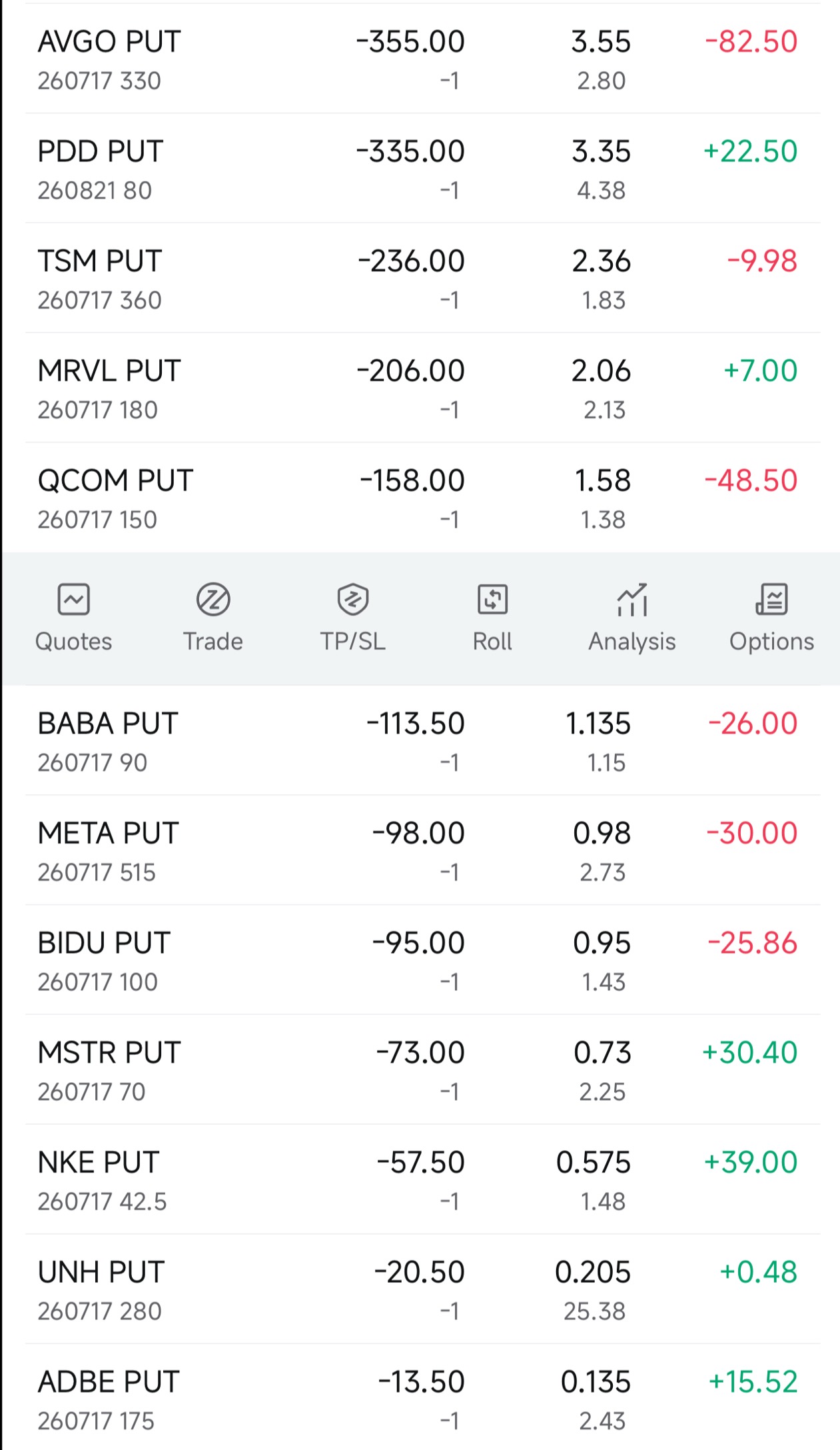Image resolution: width=840 pixels, height=1450 pixels.
Task: Tap AVGO's -82.50 profit/loss value
Action: (x=751, y=41)
